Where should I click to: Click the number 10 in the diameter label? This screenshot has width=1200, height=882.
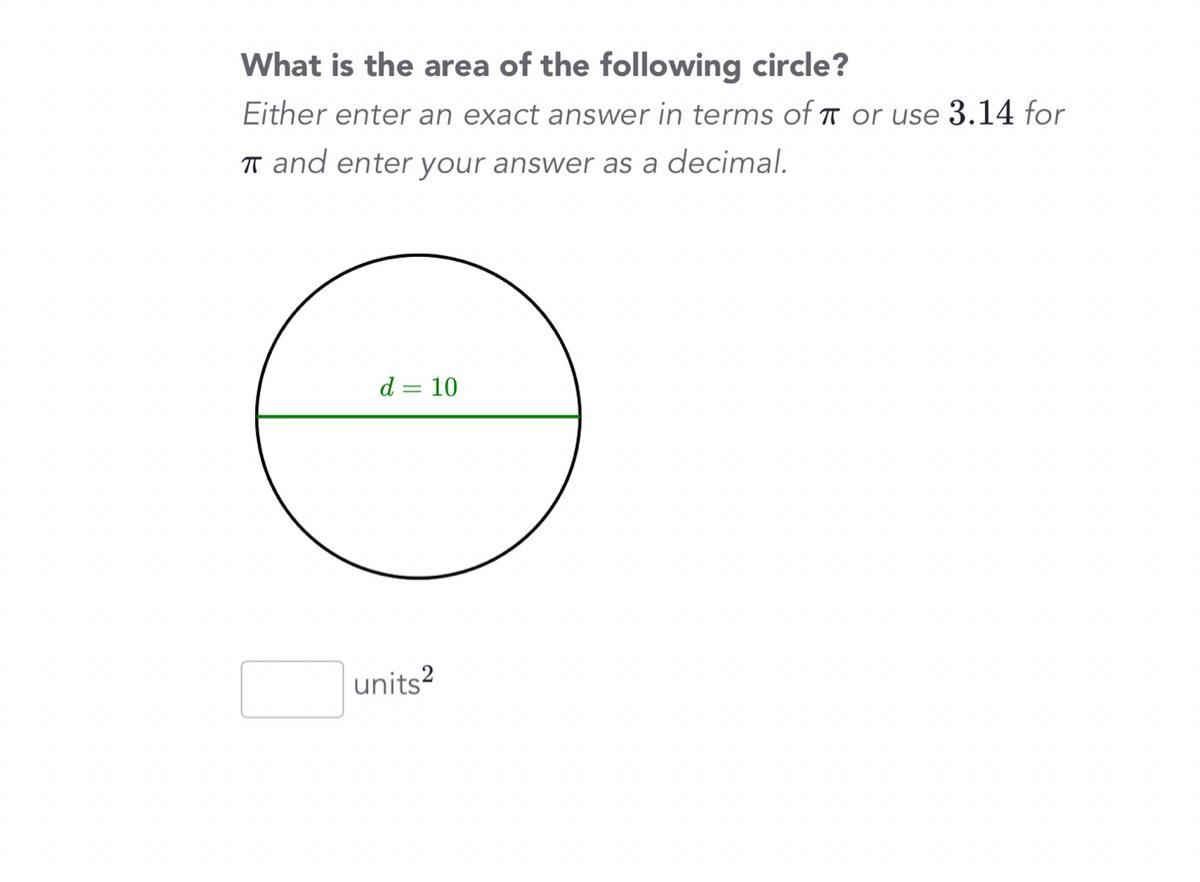(444, 387)
